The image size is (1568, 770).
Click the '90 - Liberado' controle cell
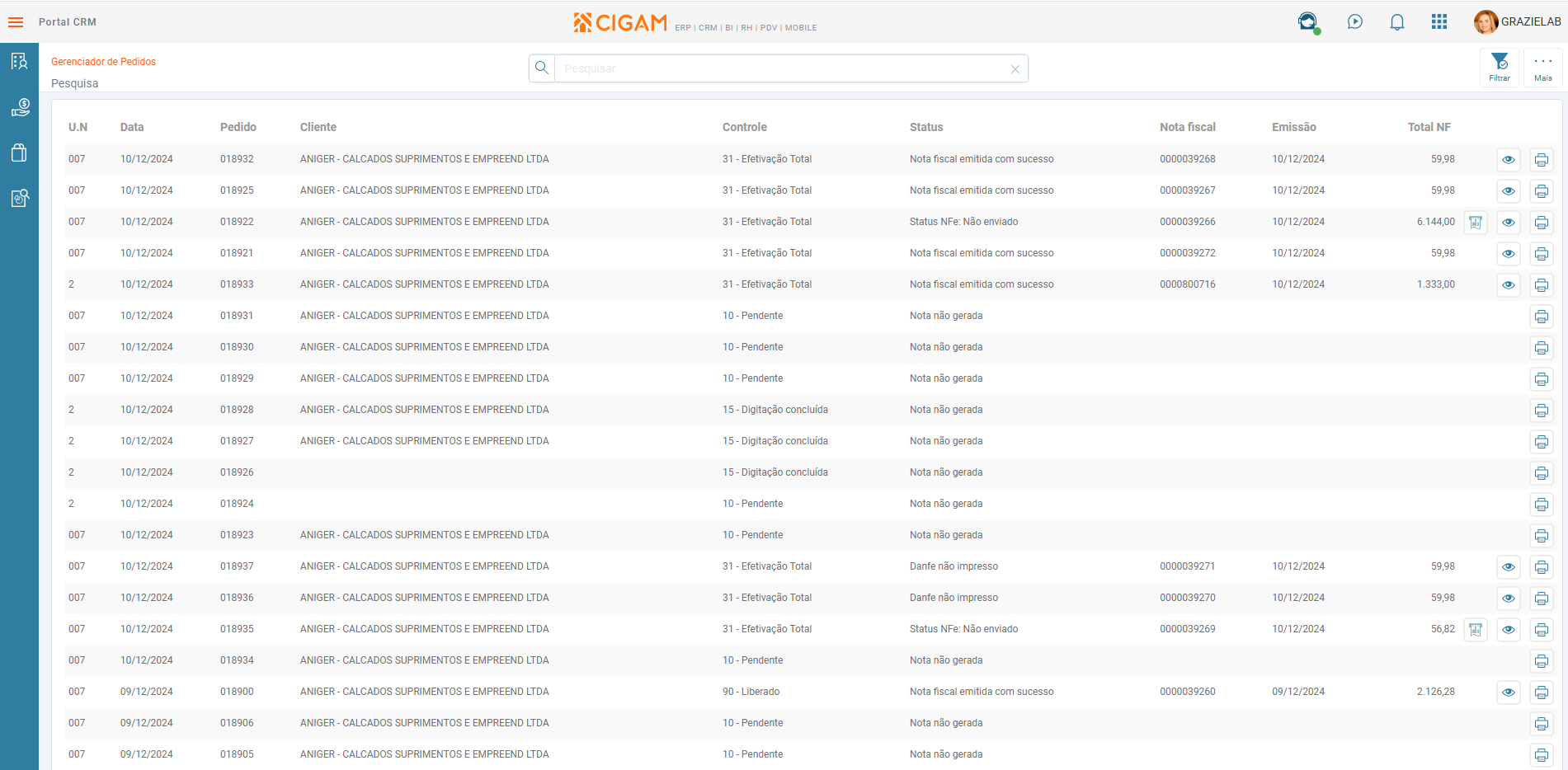[751, 692]
